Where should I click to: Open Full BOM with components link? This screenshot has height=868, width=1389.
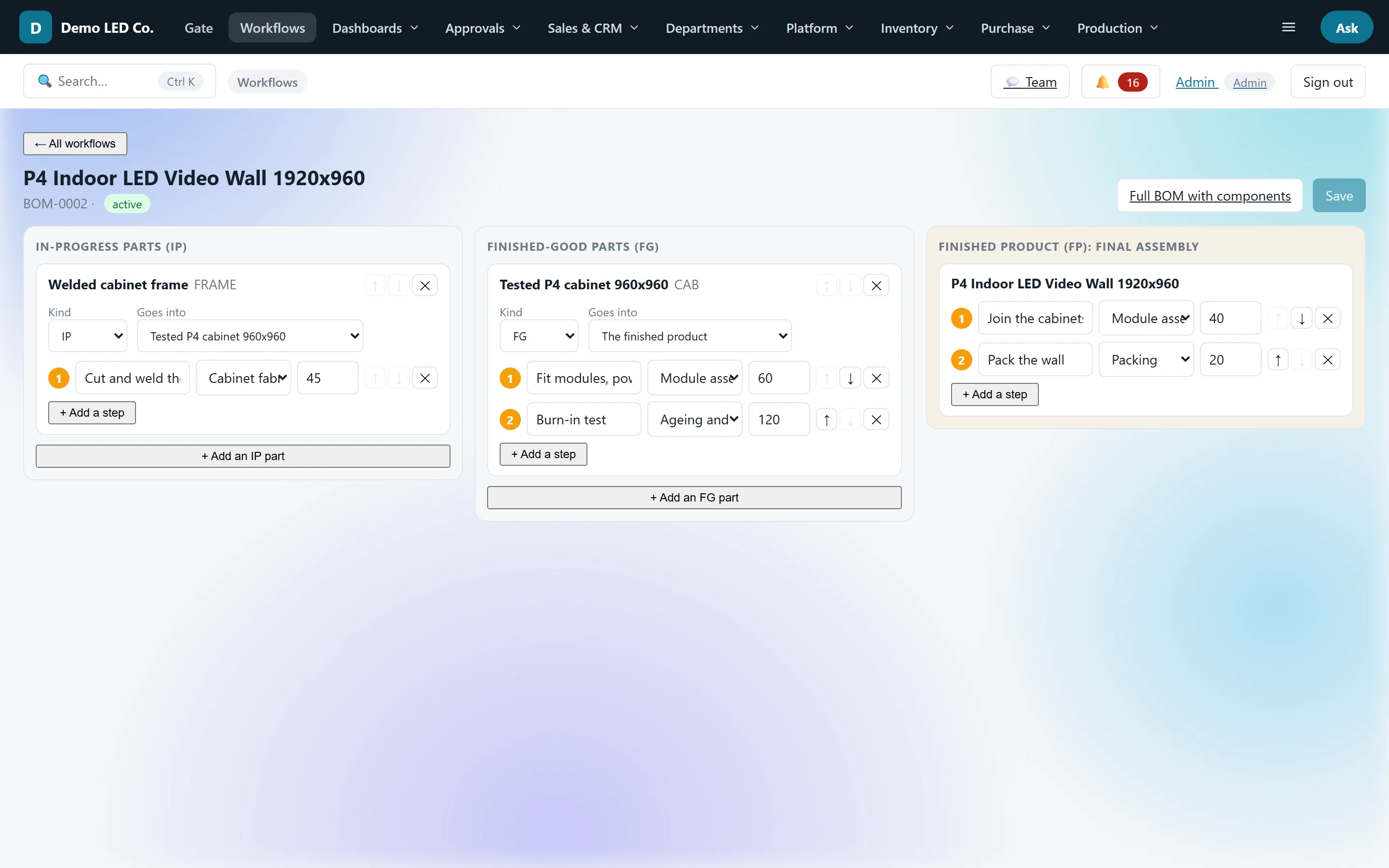[x=1210, y=196]
